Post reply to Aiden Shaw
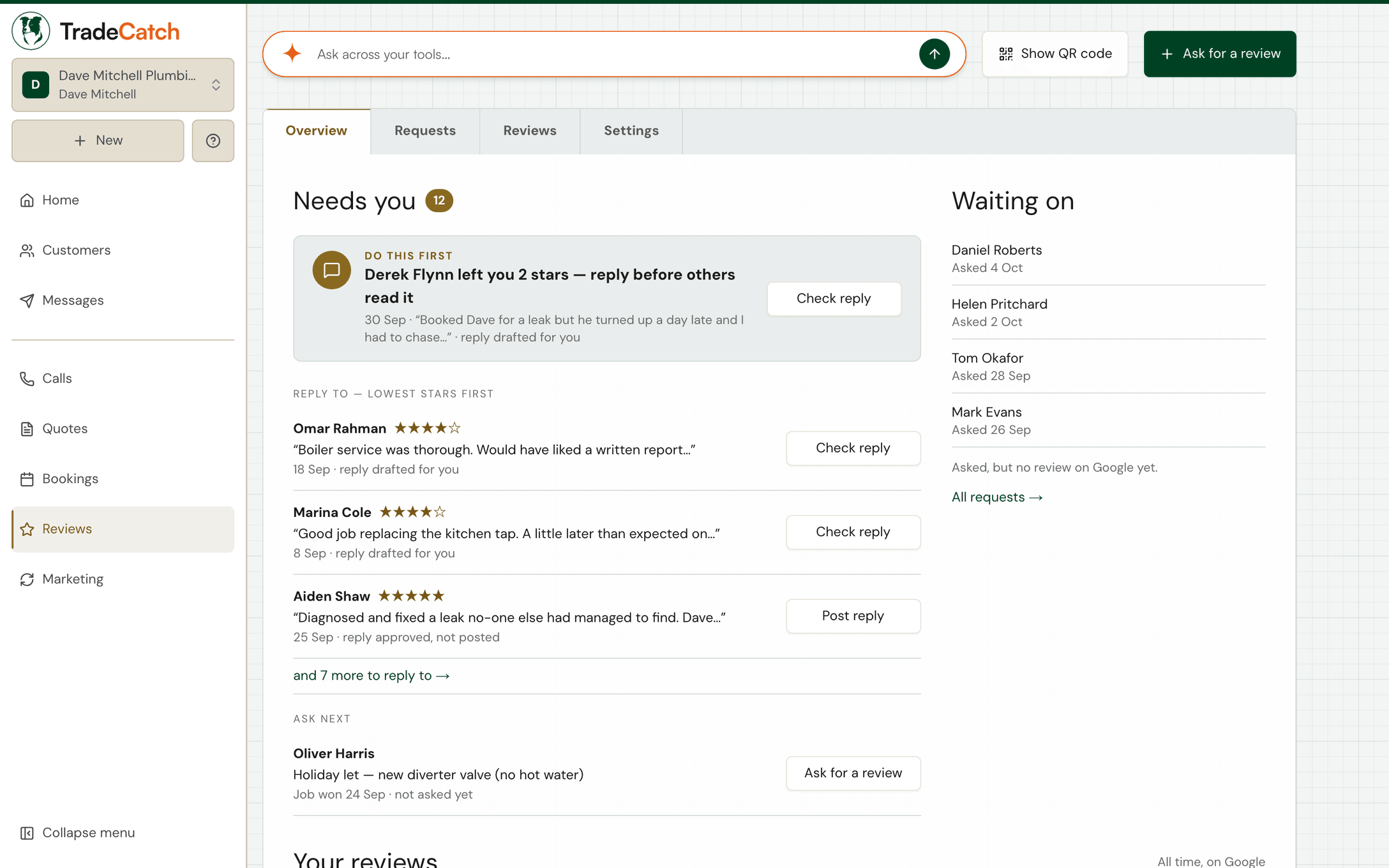Screen dimensions: 1389x868 (x=853, y=616)
